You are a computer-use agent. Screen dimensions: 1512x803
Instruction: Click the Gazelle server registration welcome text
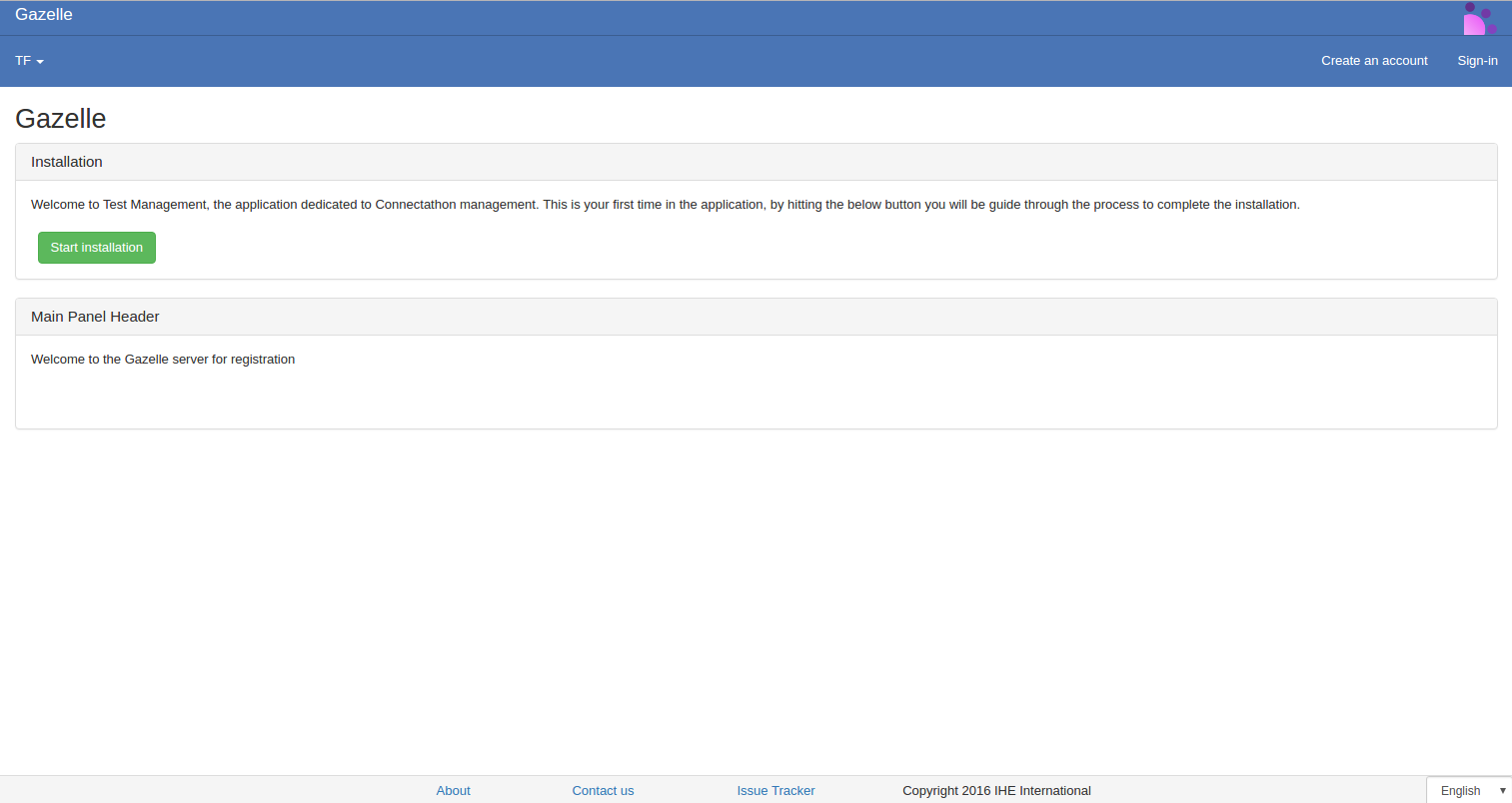click(163, 360)
